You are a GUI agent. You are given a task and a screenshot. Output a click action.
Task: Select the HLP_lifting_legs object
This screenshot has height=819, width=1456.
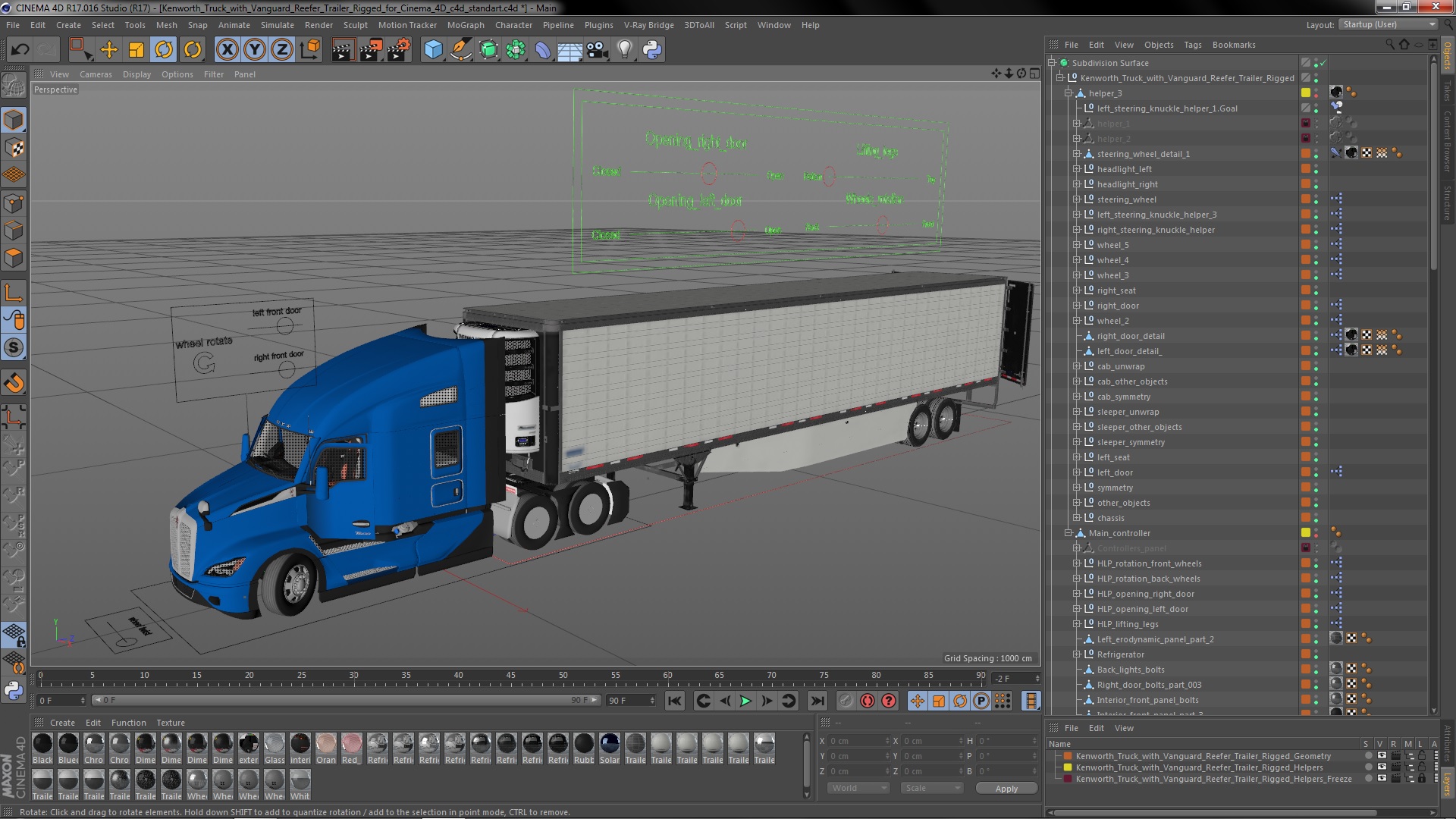1128,624
